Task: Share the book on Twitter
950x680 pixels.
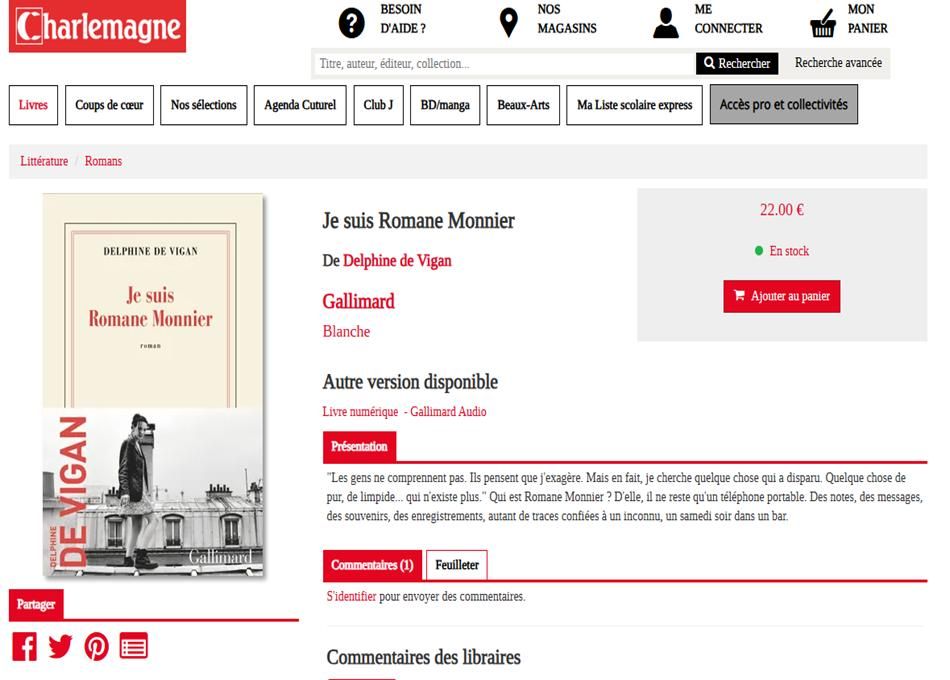Action: pyautogui.click(x=60, y=646)
